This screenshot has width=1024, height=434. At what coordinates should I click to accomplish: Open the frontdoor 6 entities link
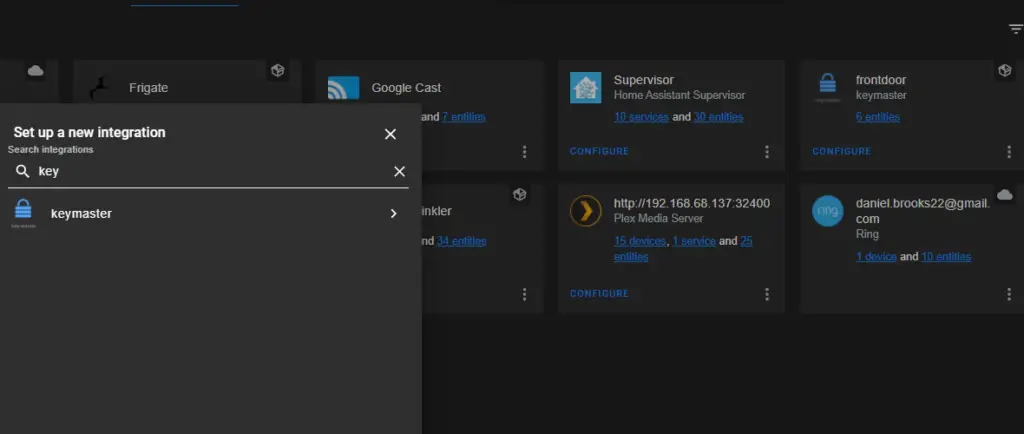coord(878,117)
